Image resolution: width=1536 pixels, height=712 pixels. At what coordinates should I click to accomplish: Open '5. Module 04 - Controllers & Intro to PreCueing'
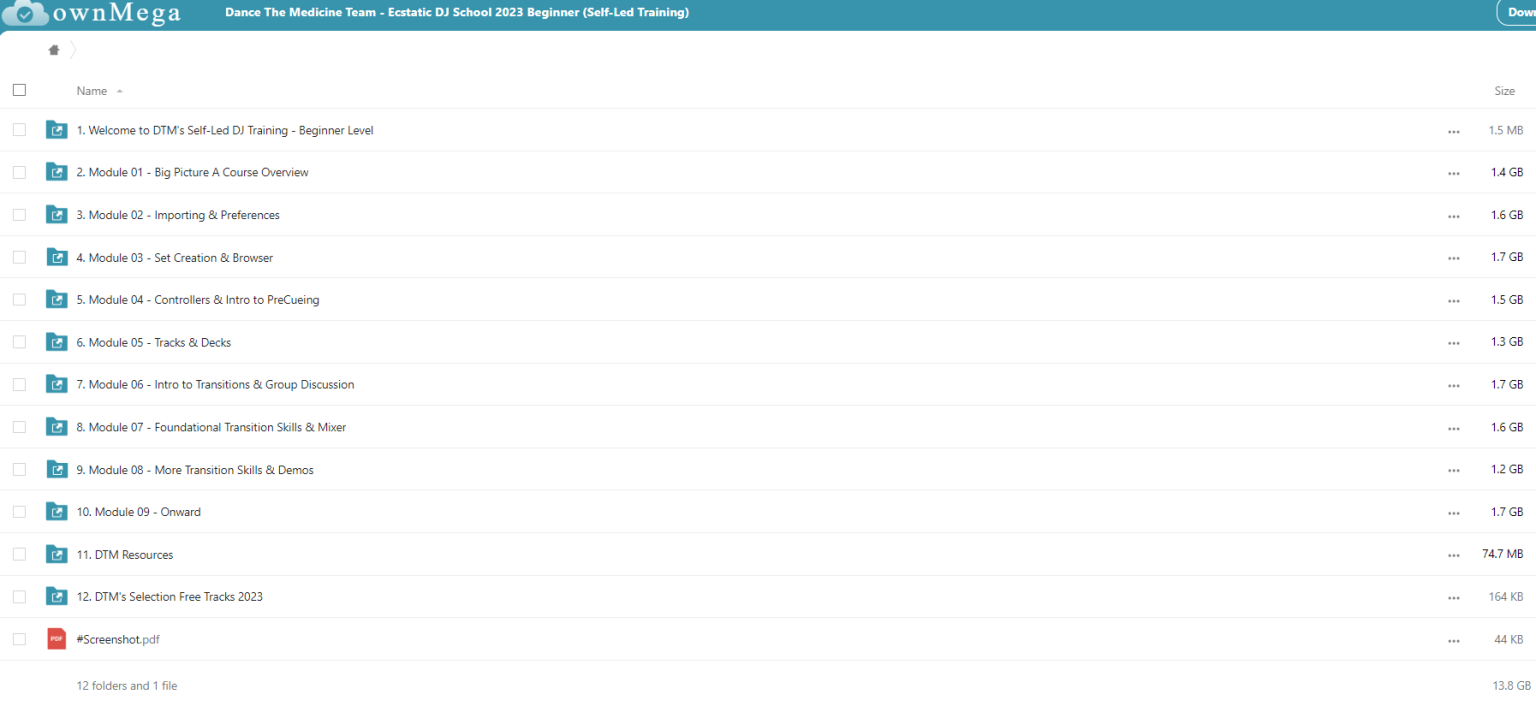[x=198, y=299]
